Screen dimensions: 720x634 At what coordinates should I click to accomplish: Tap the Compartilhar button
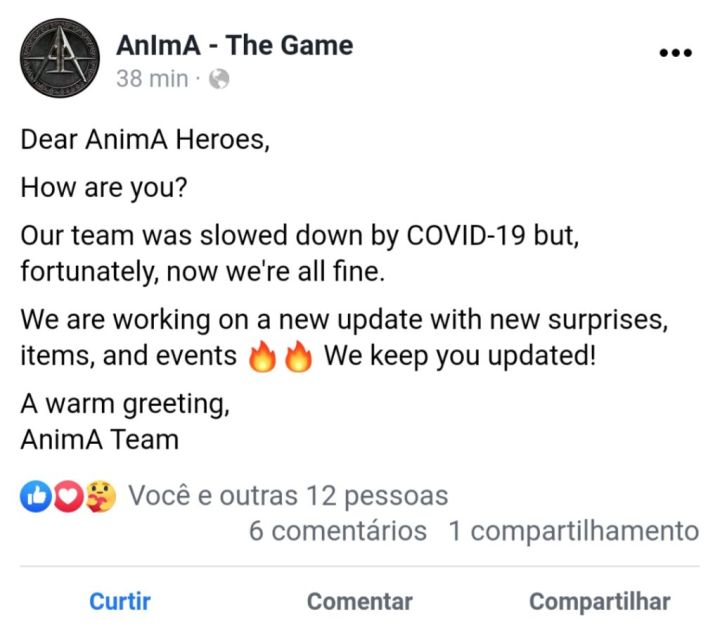point(600,602)
